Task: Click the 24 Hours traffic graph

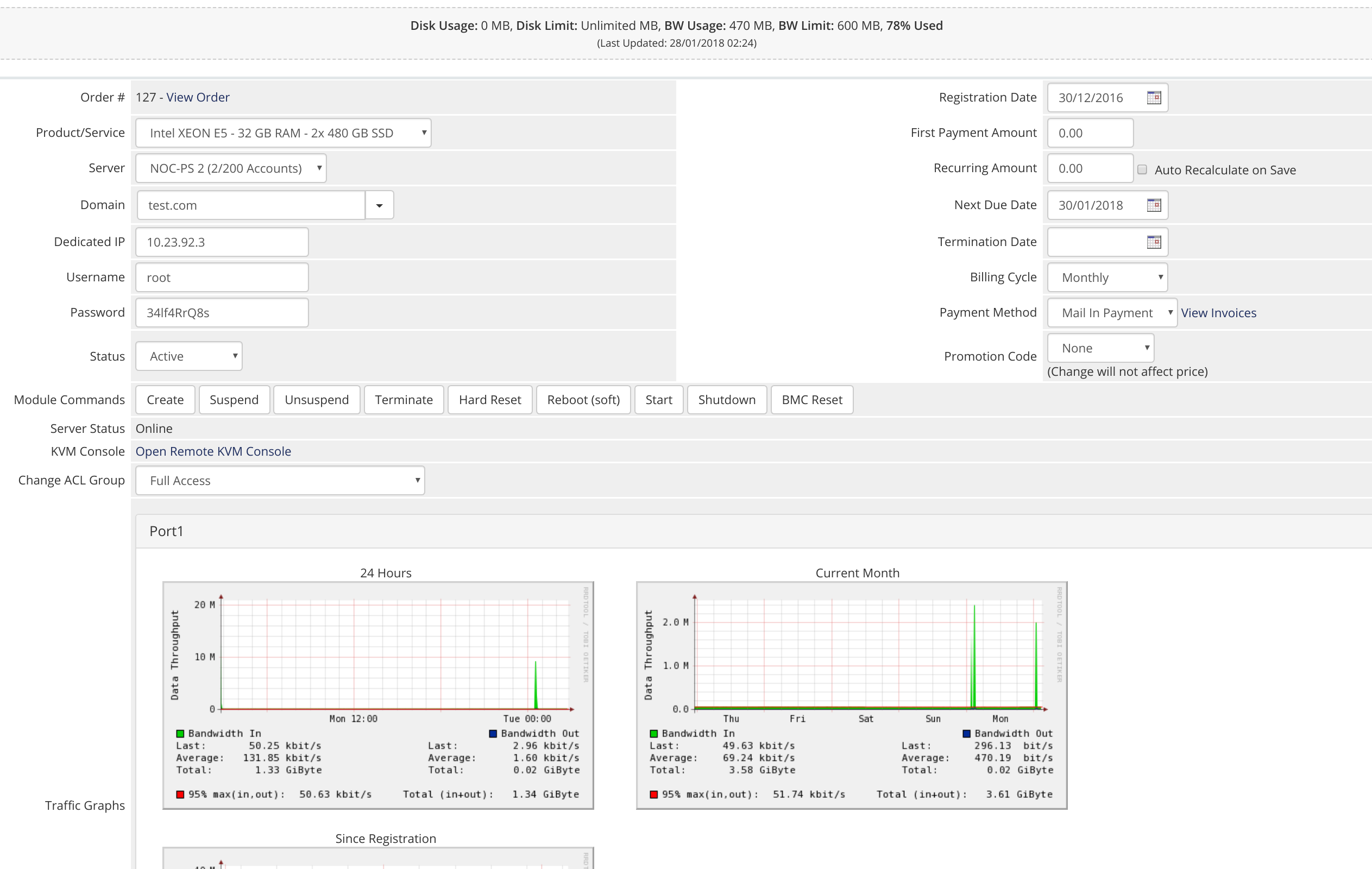Action: coord(379,695)
